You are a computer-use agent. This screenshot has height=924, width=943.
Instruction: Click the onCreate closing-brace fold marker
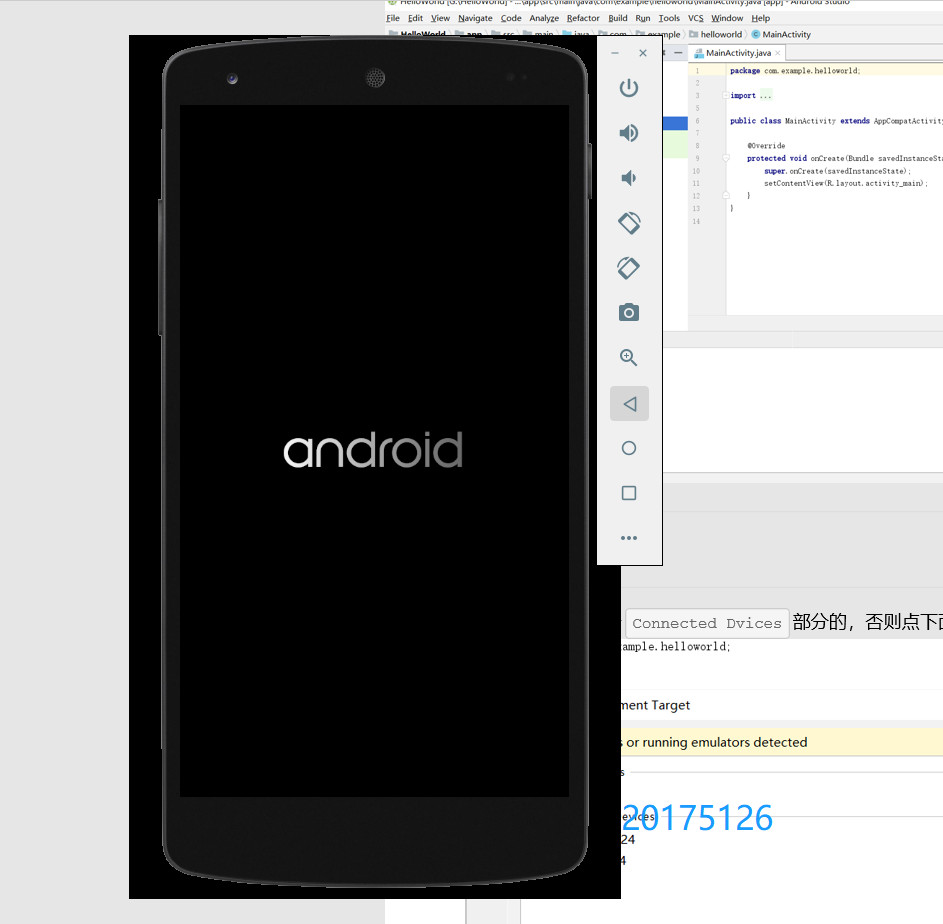coord(726,195)
